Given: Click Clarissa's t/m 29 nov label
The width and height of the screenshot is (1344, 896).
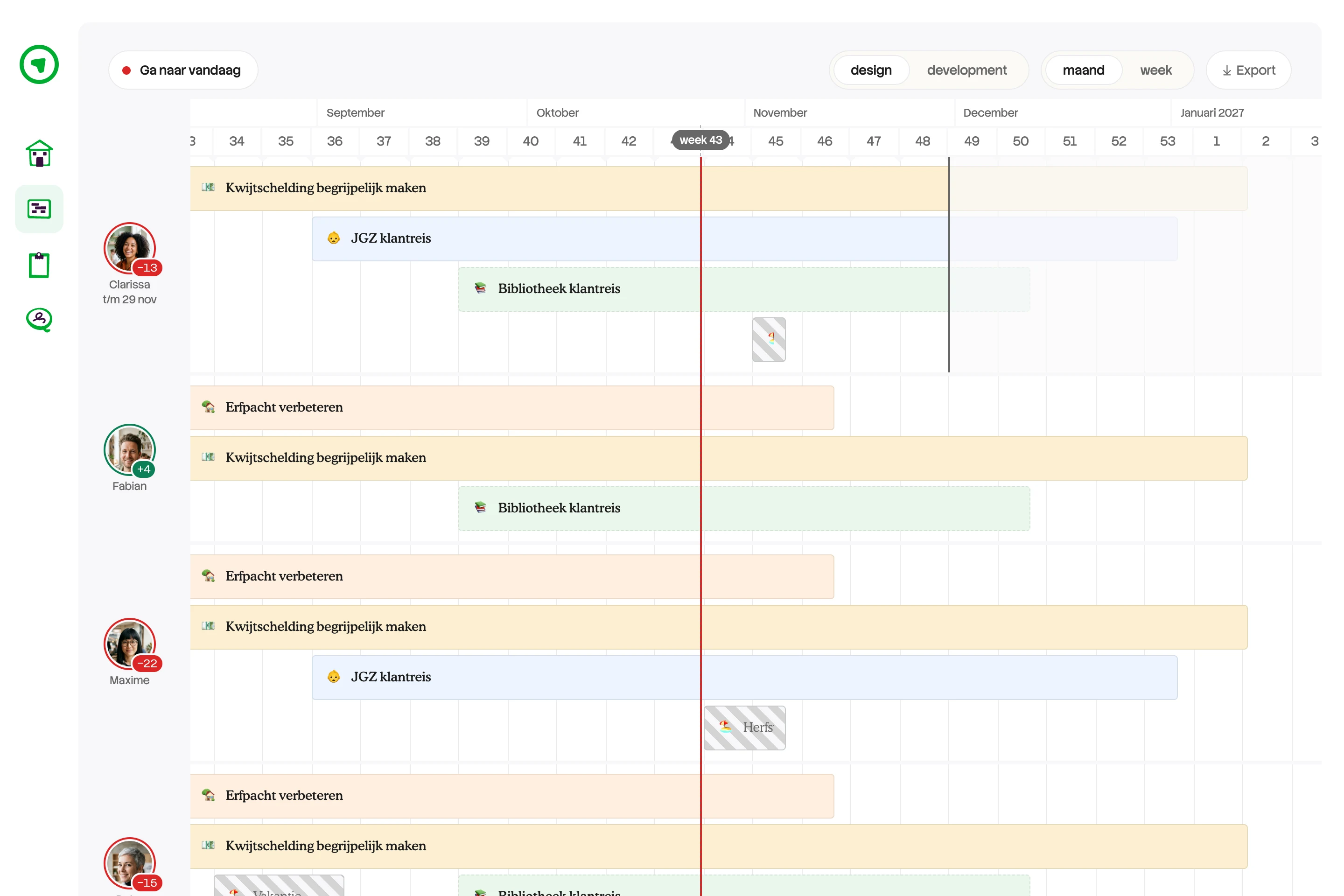Looking at the screenshot, I should 130,300.
